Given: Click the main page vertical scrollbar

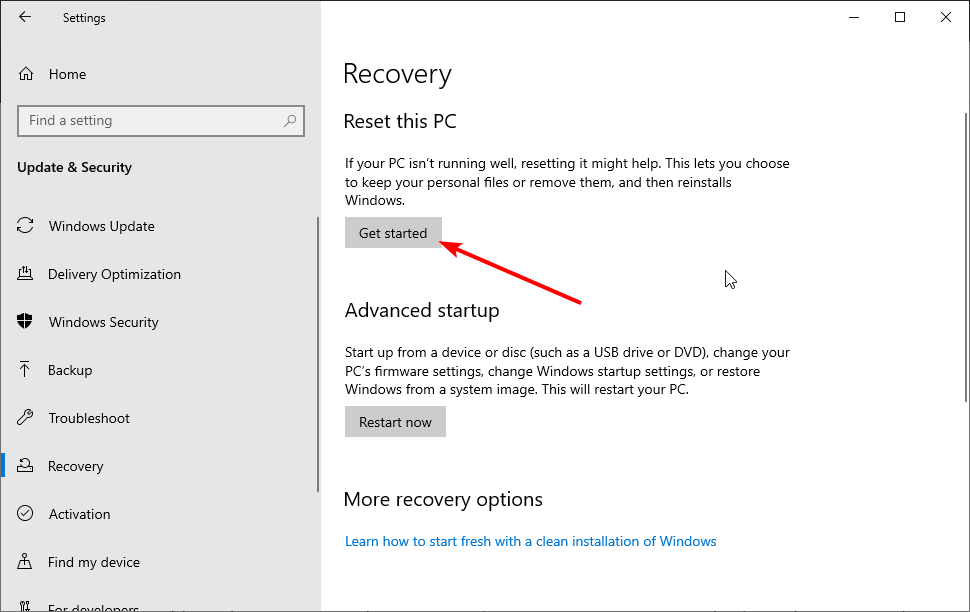Looking at the screenshot, I should point(966,257).
